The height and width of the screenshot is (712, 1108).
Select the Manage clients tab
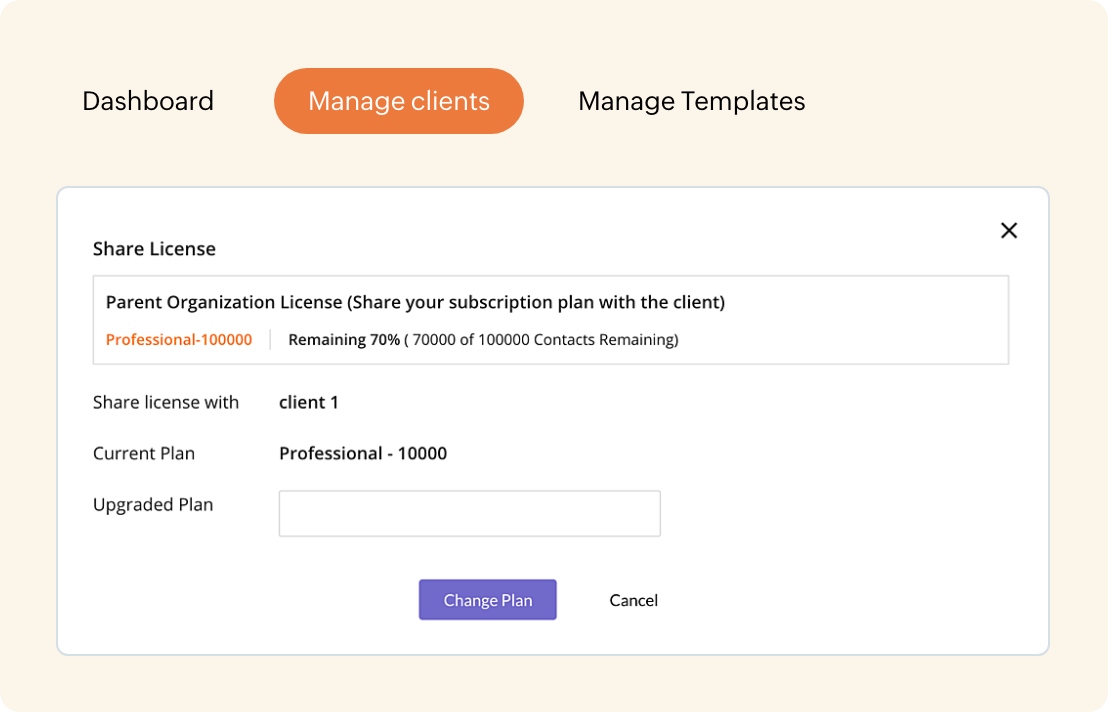399,101
